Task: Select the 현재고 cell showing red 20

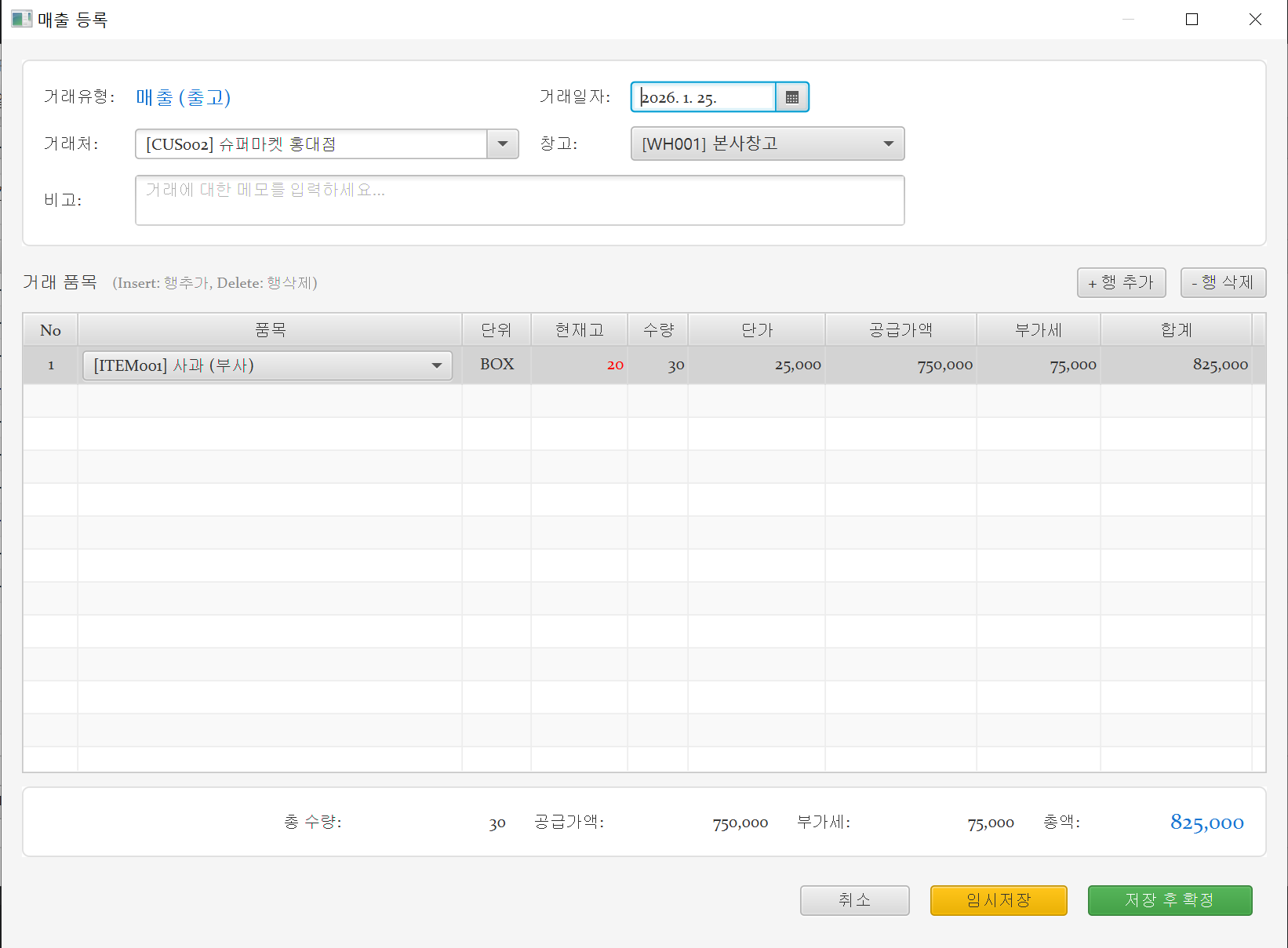Action: [580, 365]
